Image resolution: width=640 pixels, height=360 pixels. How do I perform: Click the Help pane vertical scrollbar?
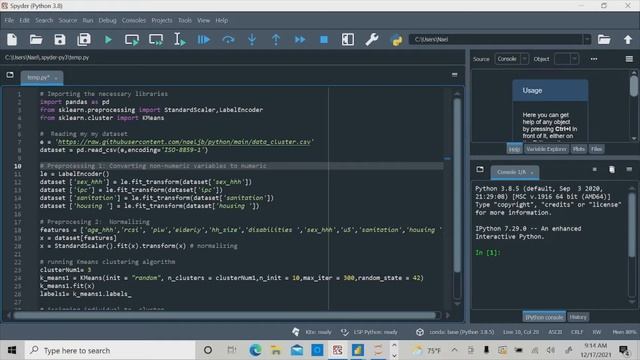pyautogui.click(x=633, y=86)
